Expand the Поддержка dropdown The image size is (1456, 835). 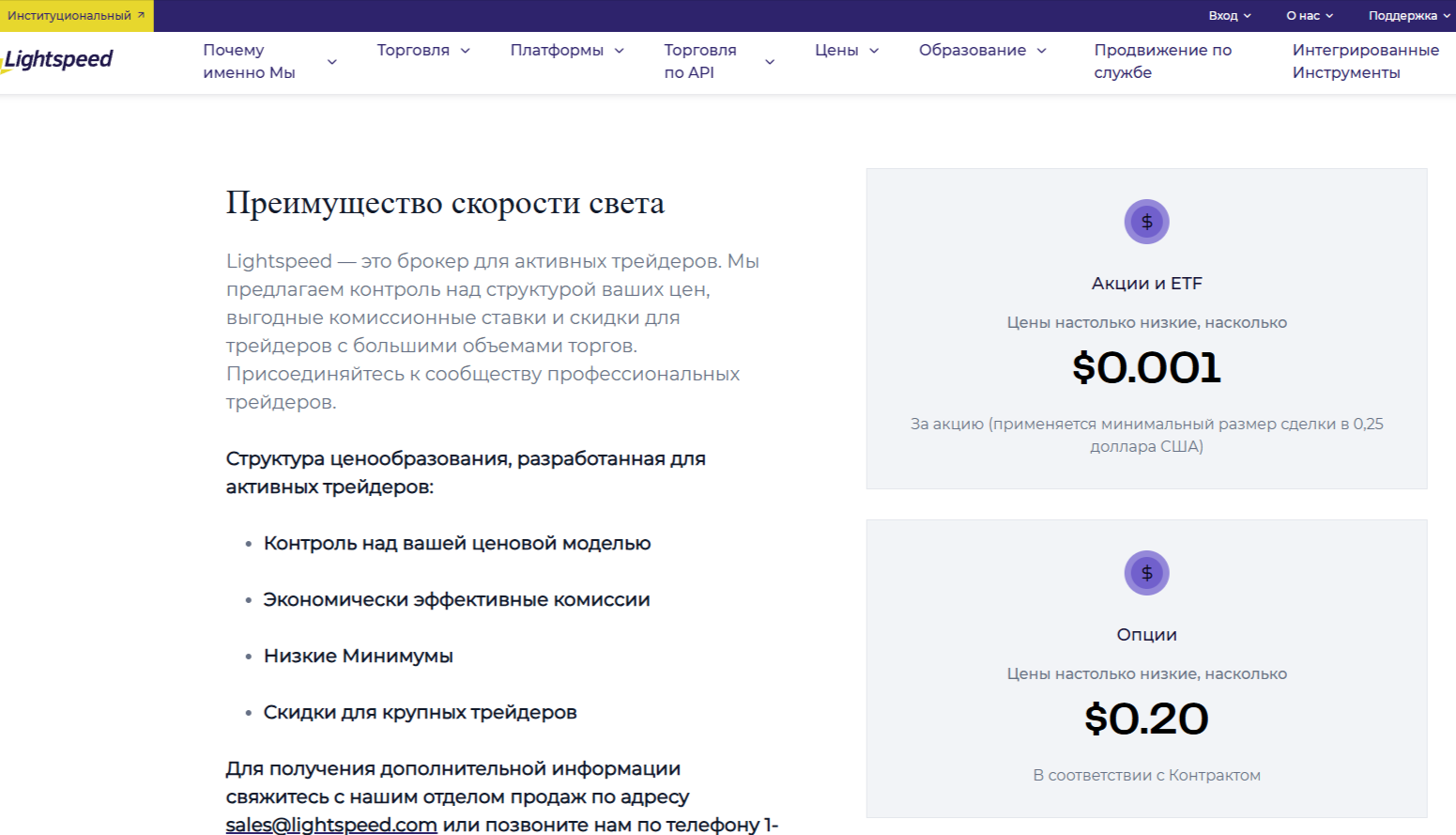pyautogui.click(x=1409, y=16)
